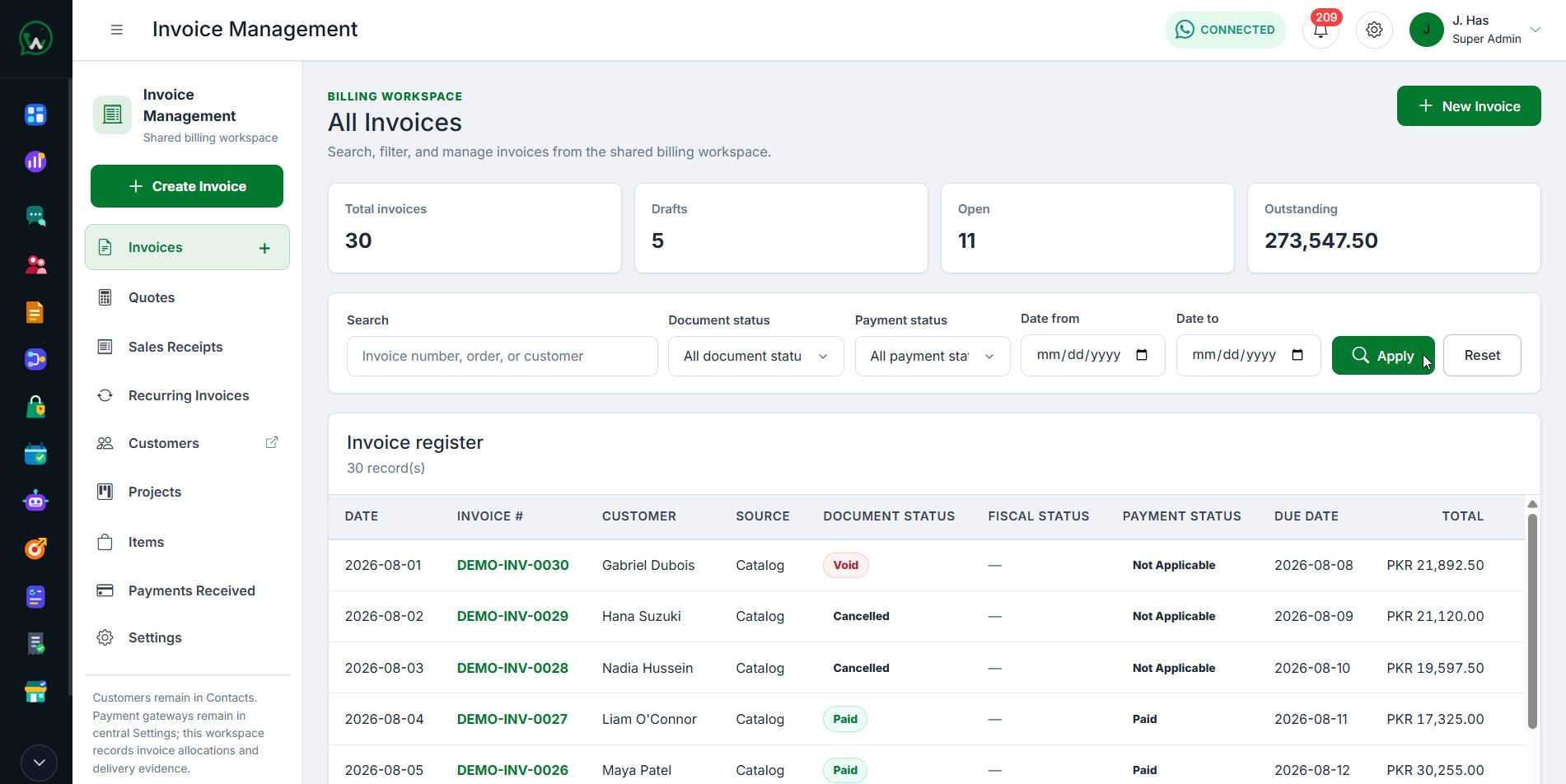
Task: Click the J avatar circle
Action: point(1427,30)
